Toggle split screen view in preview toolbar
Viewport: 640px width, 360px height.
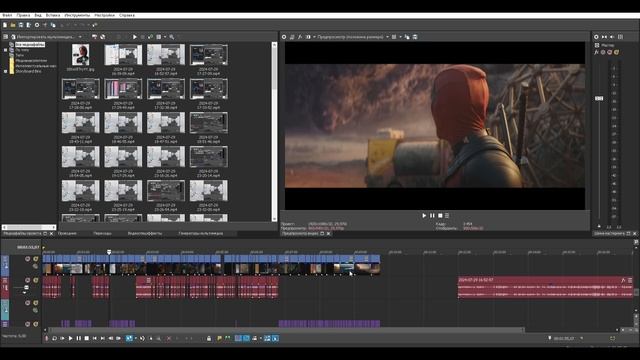pyautogui.click(x=308, y=37)
